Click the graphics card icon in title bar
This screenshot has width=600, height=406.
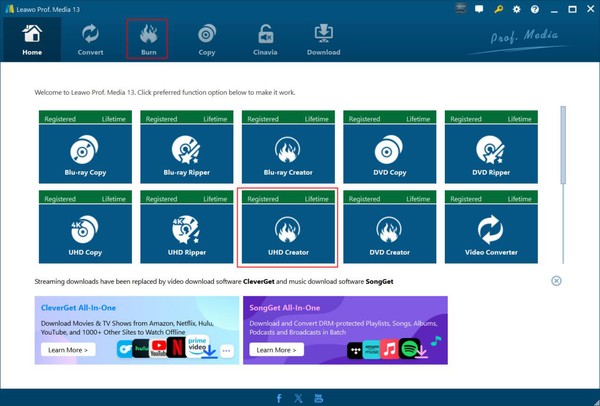point(461,9)
